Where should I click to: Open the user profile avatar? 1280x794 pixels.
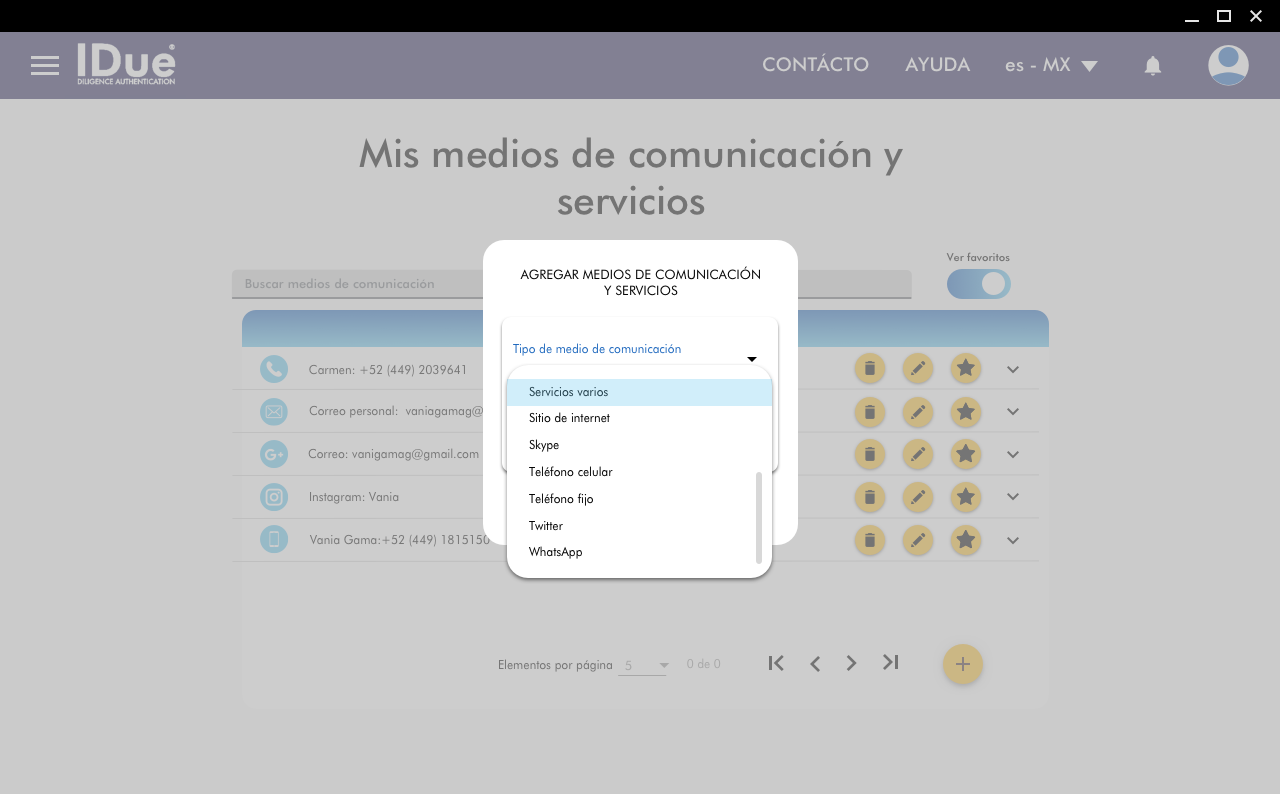[x=1227, y=65]
